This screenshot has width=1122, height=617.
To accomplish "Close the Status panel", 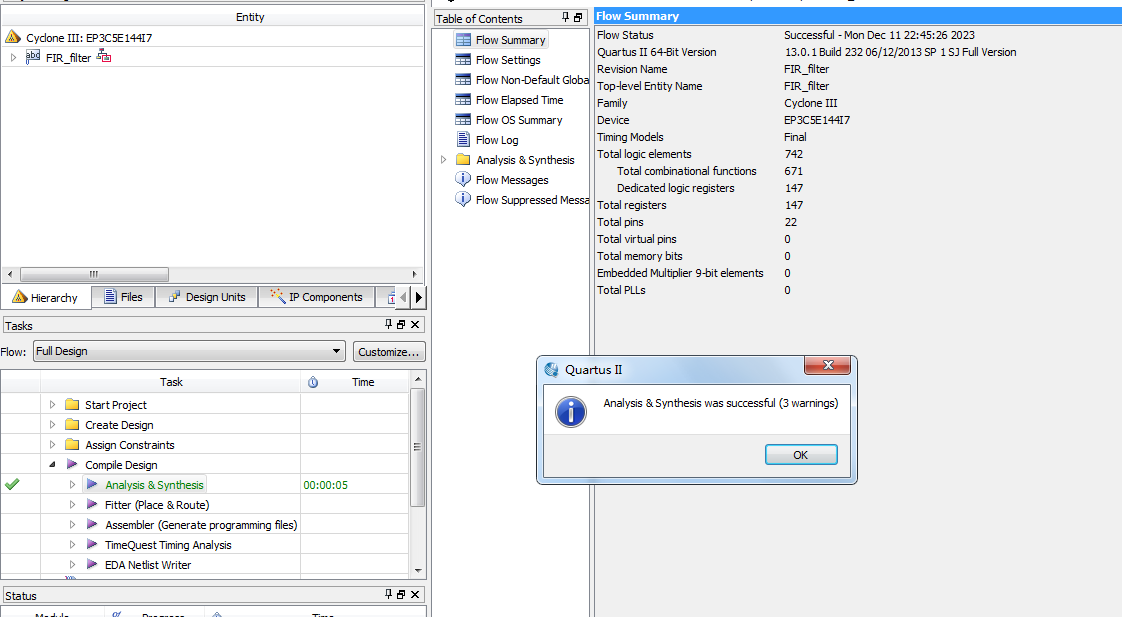I will click(414, 595).
